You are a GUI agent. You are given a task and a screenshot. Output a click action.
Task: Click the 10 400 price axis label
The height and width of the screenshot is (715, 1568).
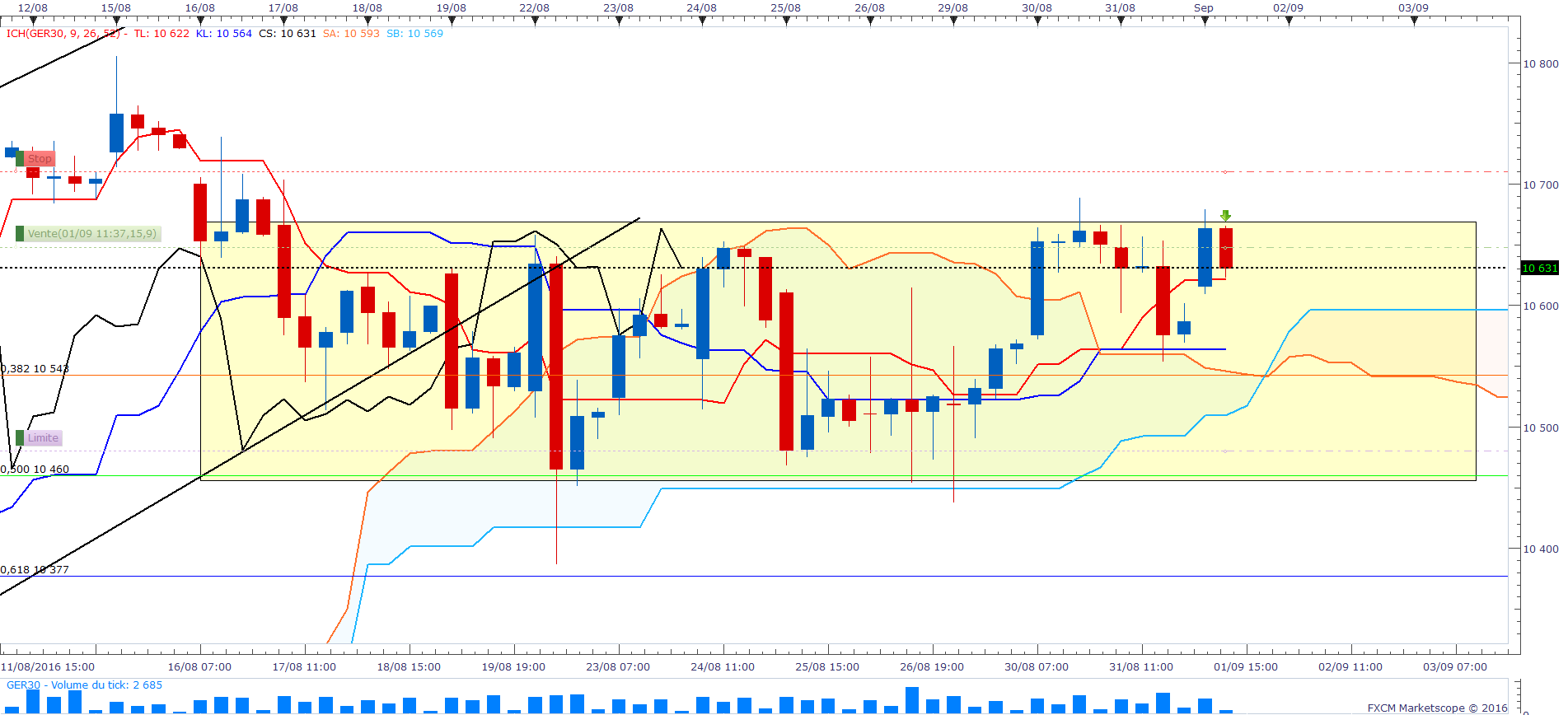[1541, 549]
